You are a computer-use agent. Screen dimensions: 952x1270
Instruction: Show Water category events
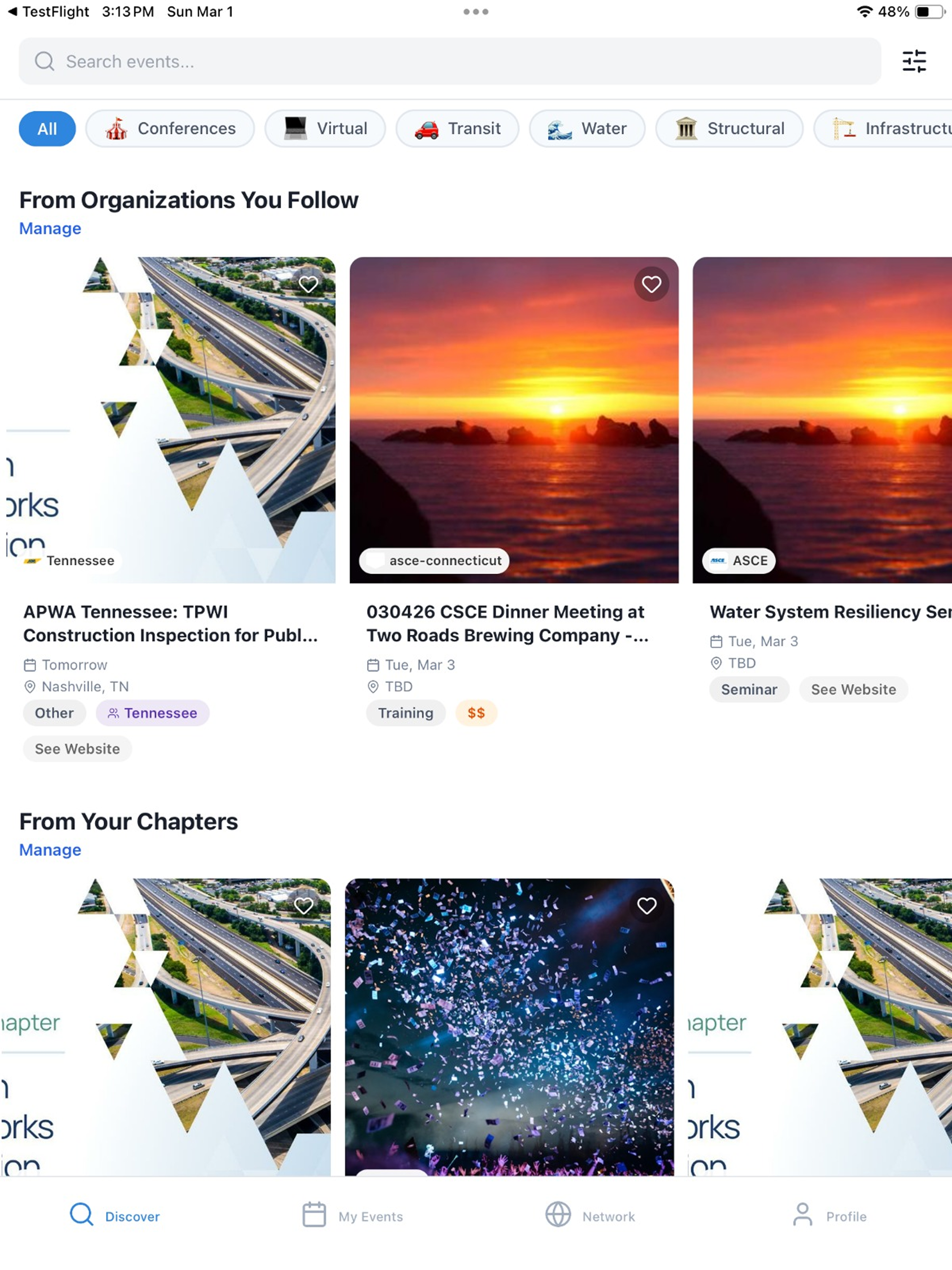coord(587,129)
